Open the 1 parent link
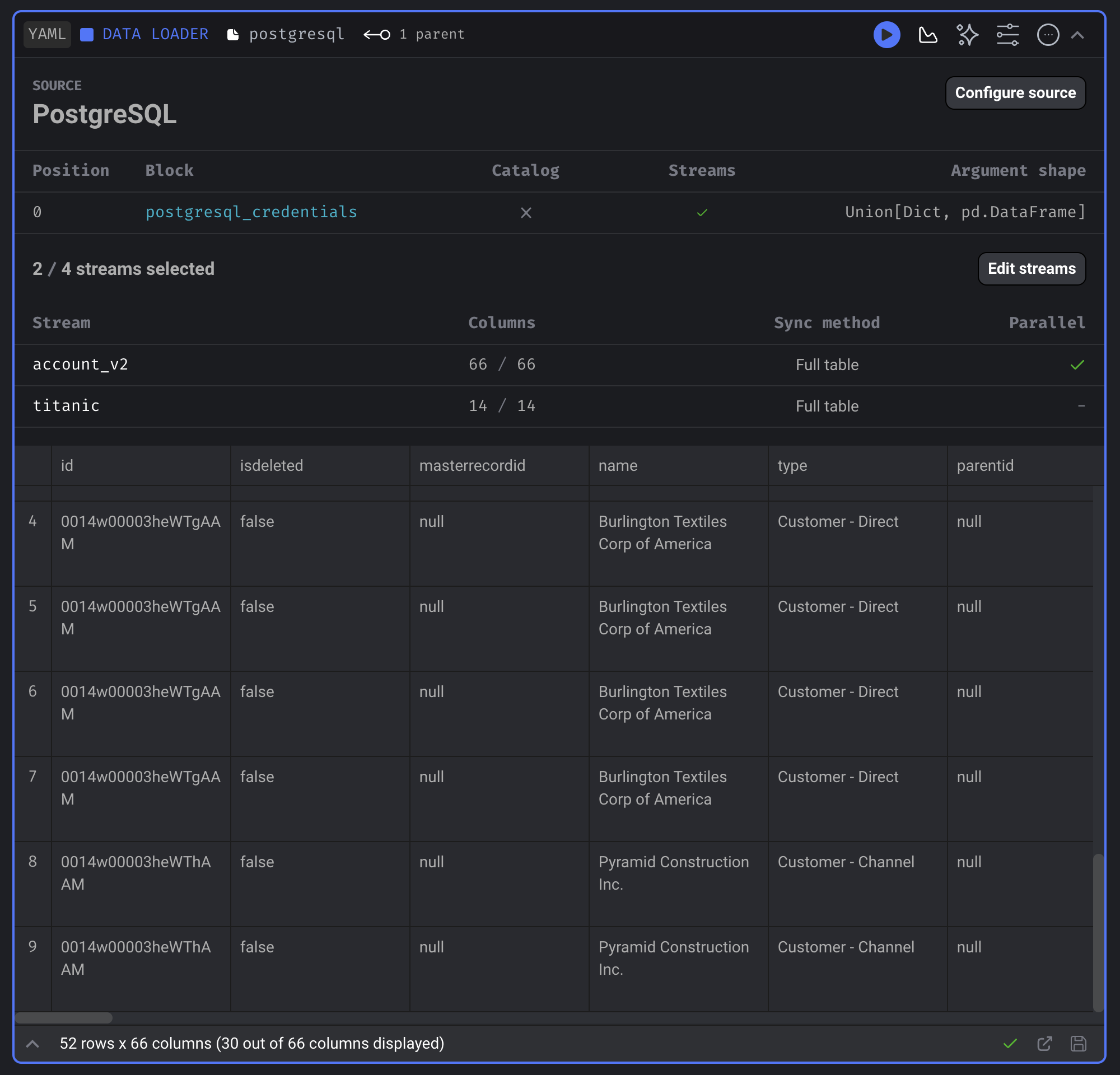This screenshot has height=1075, width=1120. coord(431,34)
